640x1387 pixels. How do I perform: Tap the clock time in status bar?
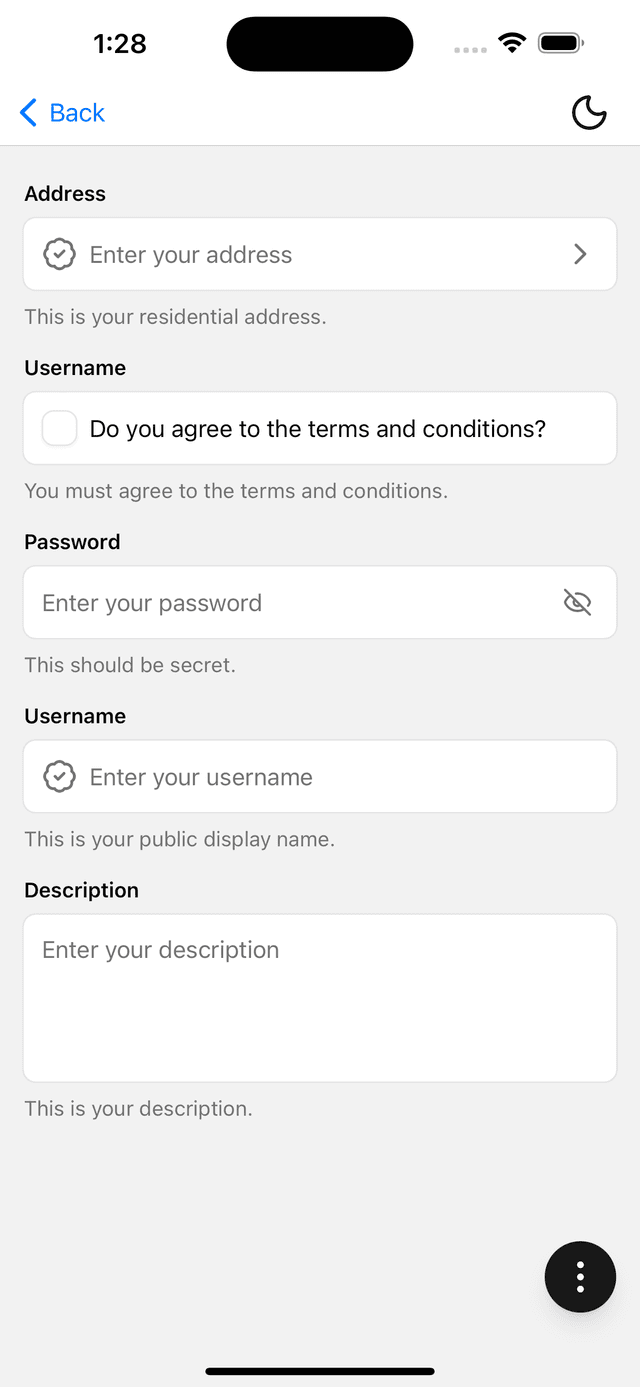120,43
